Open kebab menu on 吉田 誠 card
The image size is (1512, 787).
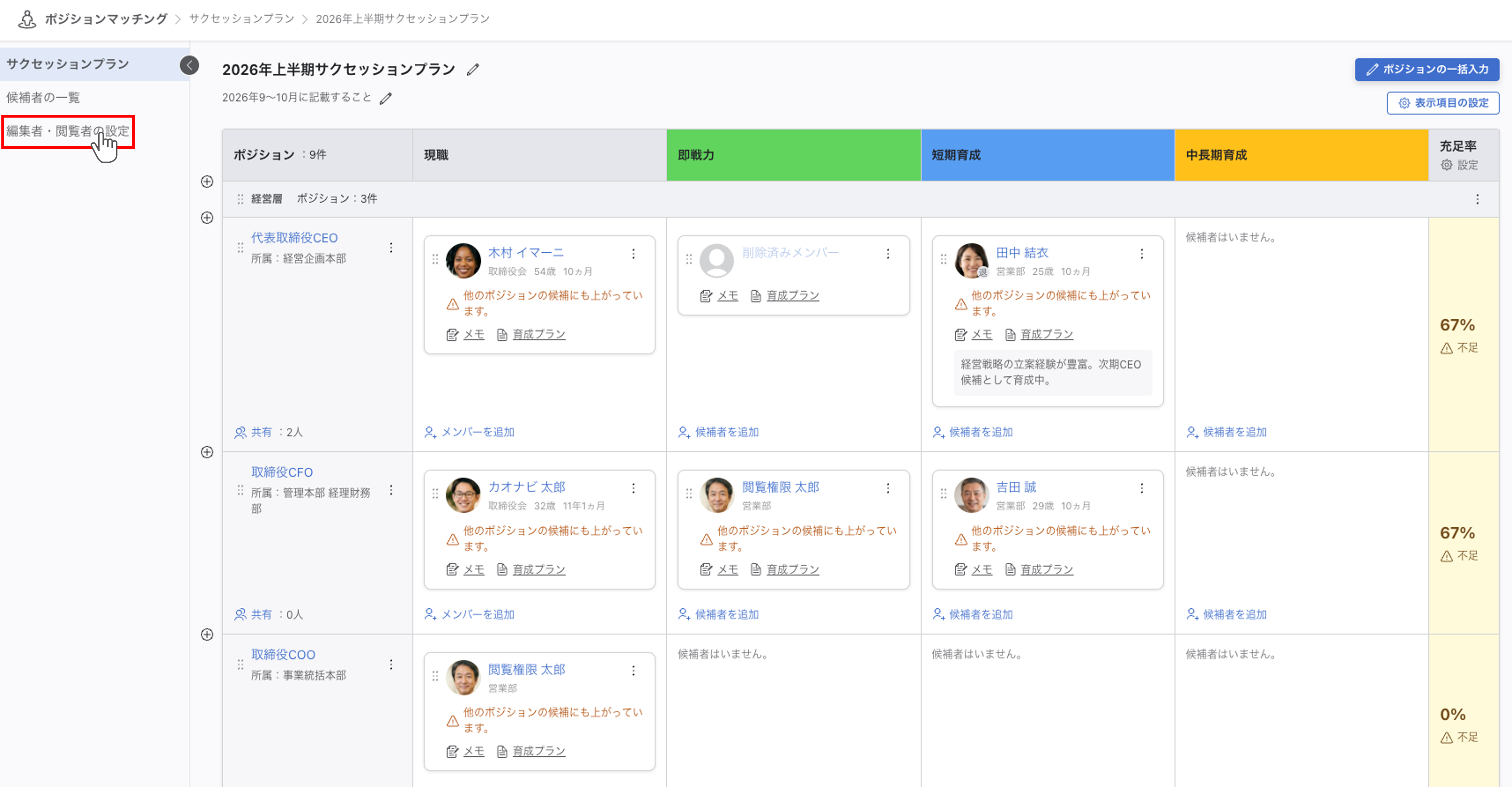coord(1142,488)
